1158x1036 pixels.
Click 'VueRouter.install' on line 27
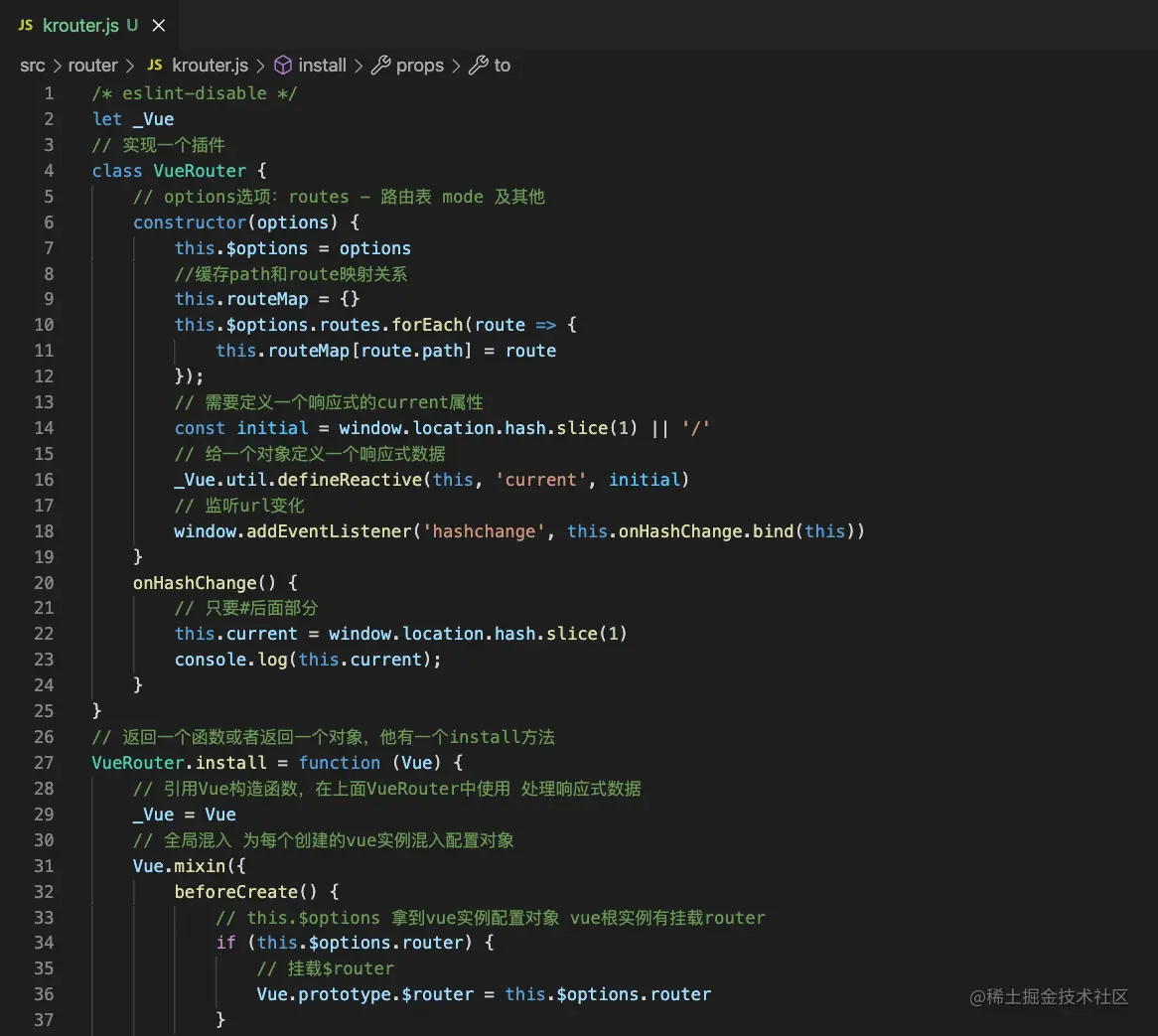pos(179,763)
